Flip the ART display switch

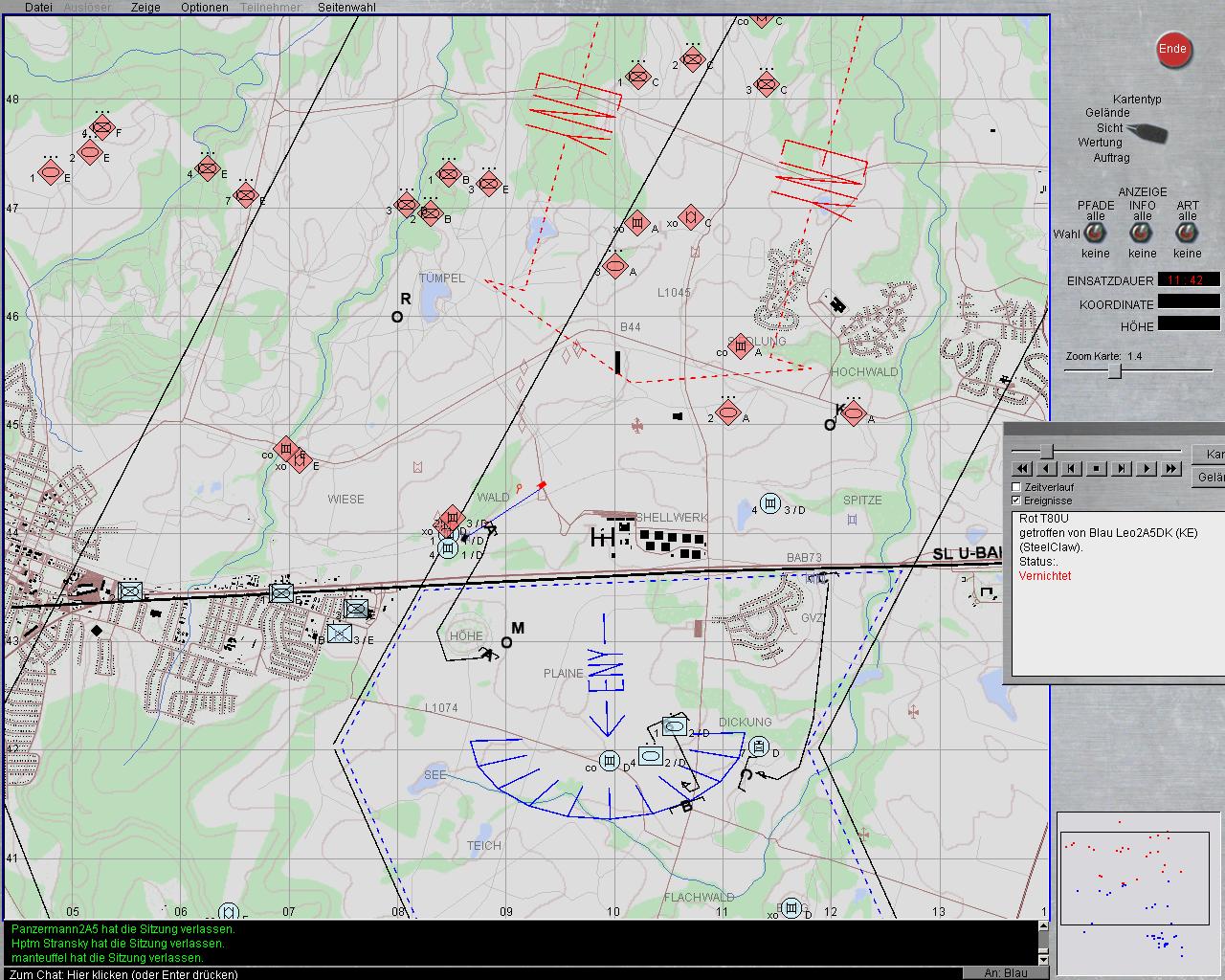(1187, 234)
